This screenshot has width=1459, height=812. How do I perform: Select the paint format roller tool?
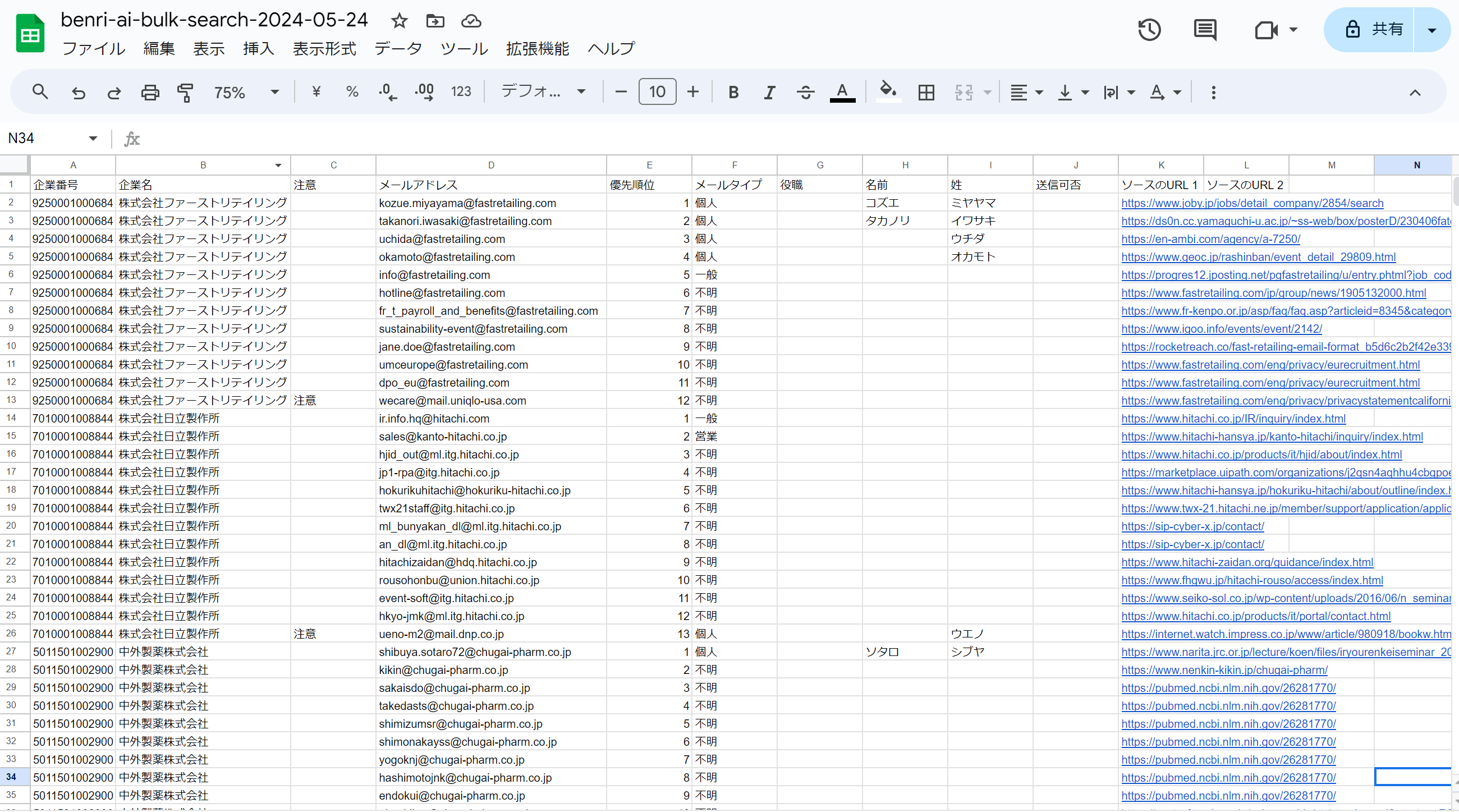pyautogui.click(x=185, y=92)
